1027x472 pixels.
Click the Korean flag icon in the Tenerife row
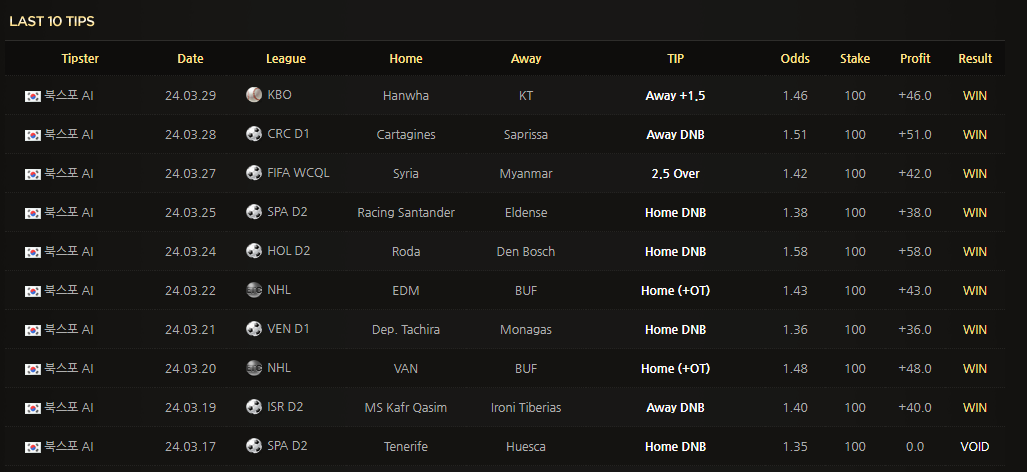(33, 447)
